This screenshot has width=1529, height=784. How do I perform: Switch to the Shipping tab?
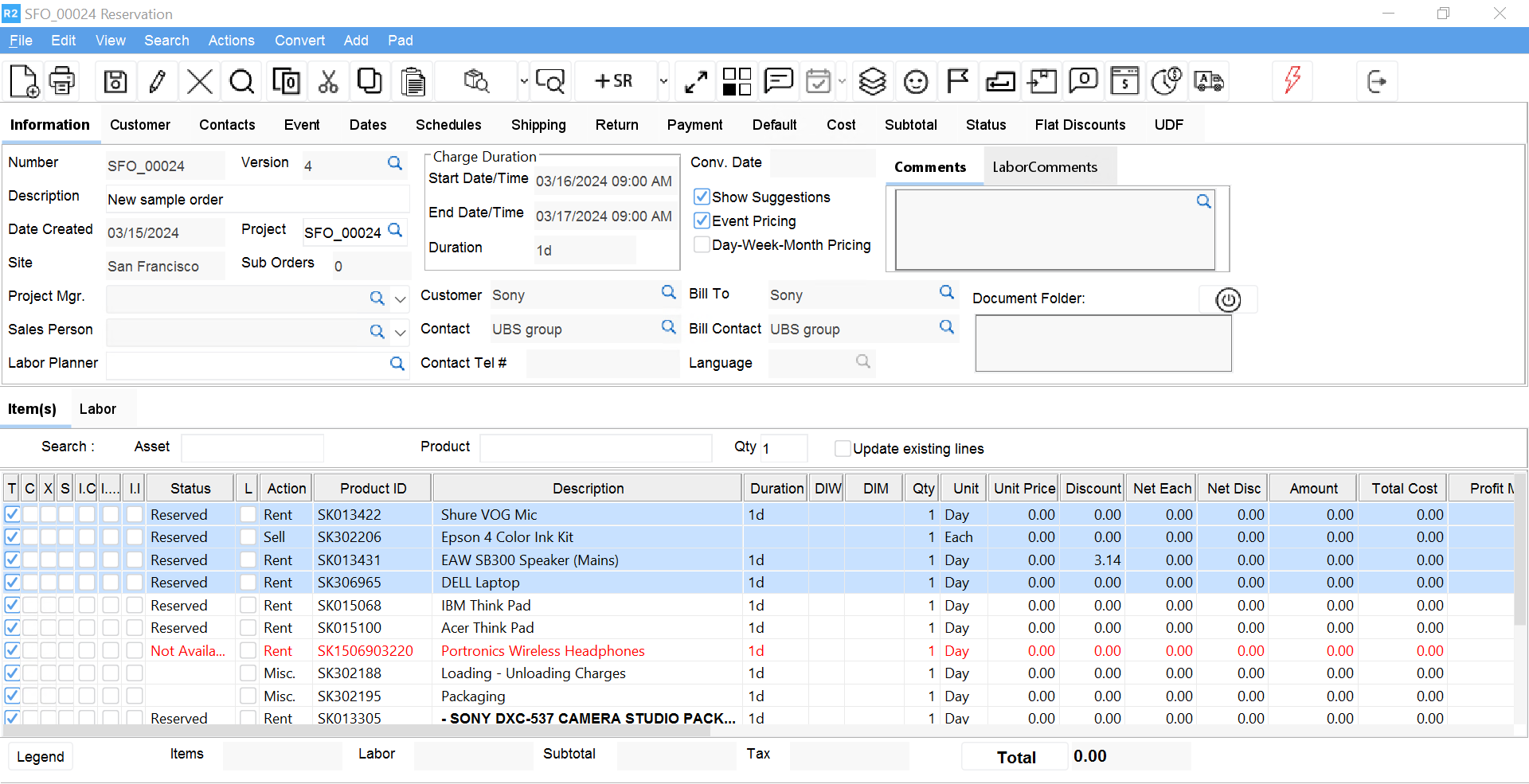[538, 125]
